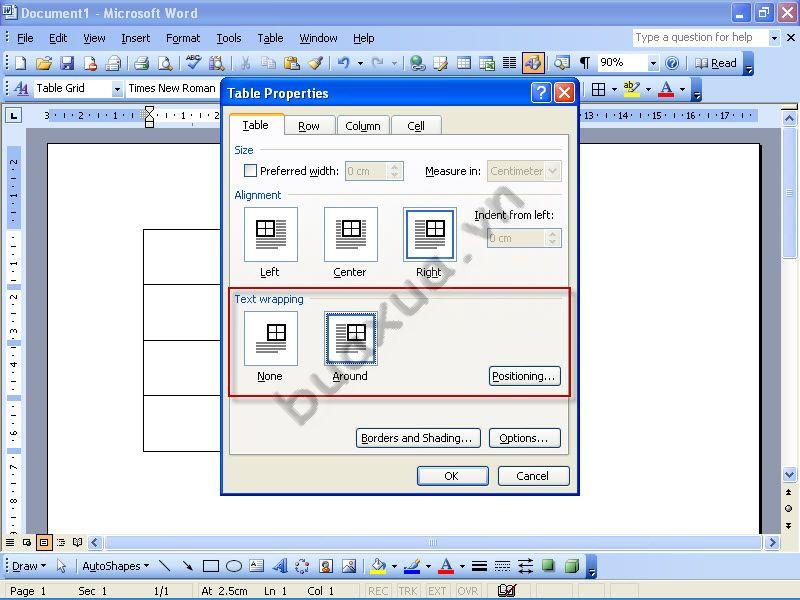Toggle the Document Map icon
800x600 pixels.
562,63
